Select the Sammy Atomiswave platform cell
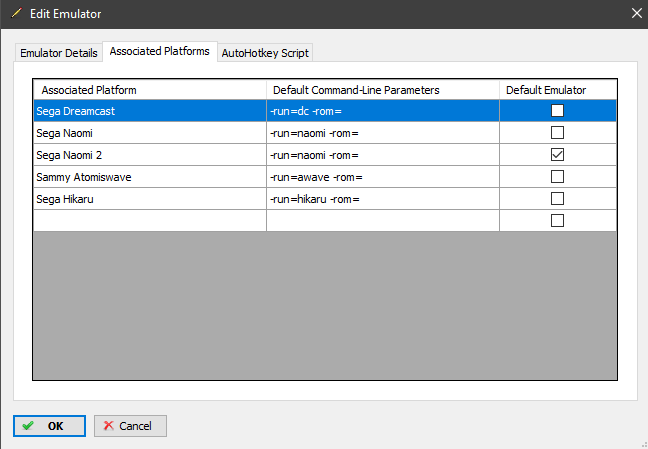648x449 pixels. pos(150,177)
